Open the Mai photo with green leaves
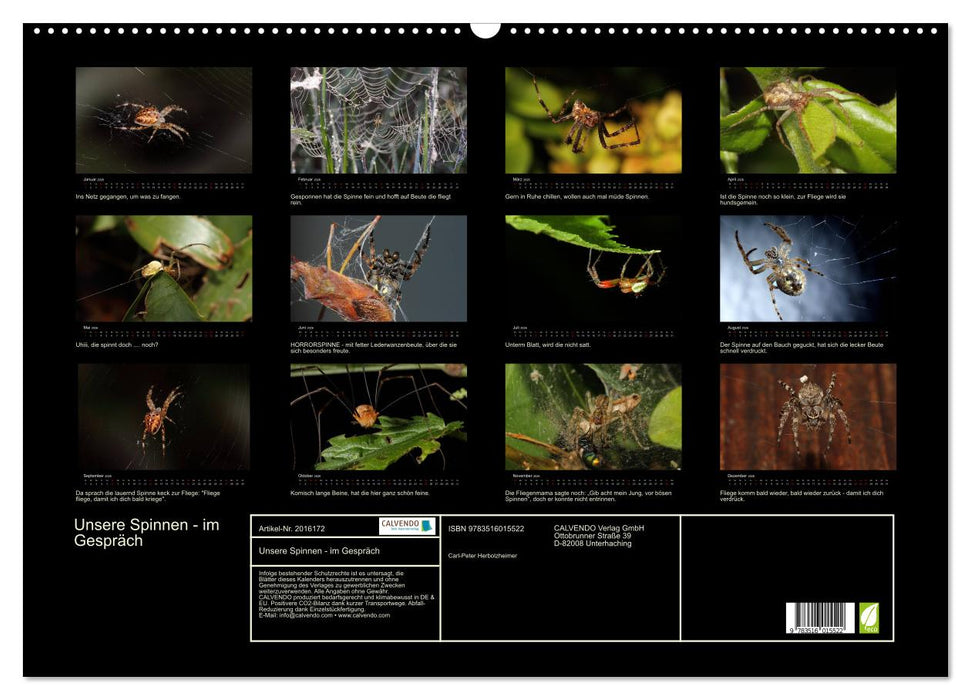The width and height of the screenshot is (971, 700). (164, 268)
